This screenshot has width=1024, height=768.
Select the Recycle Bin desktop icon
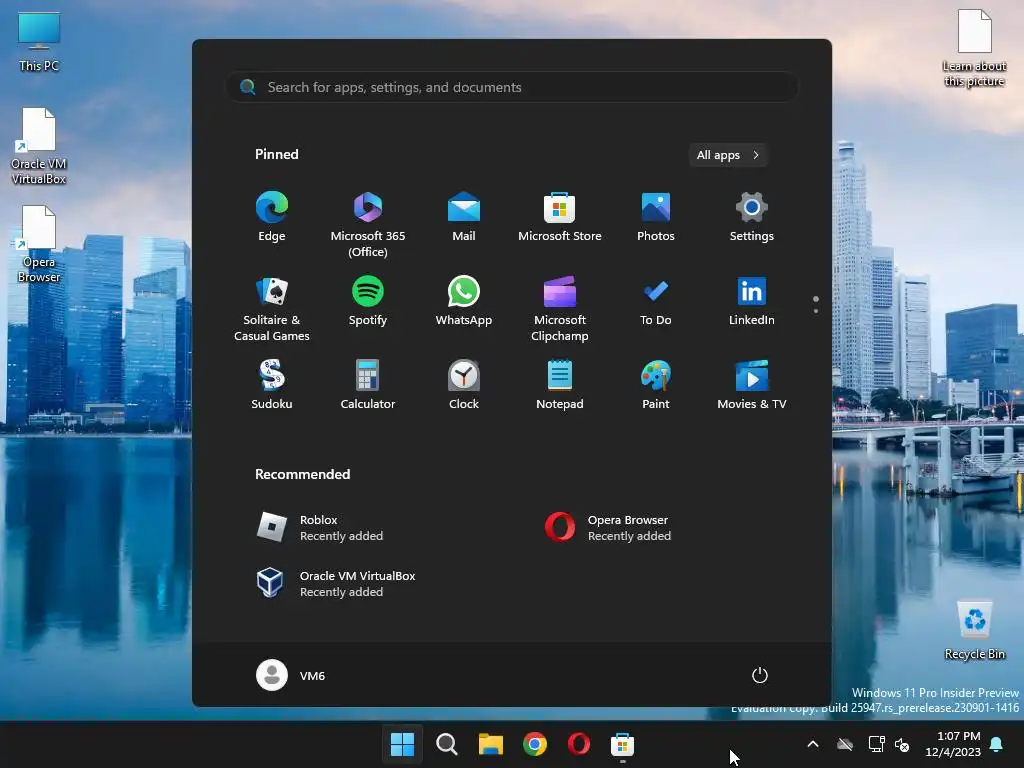(974, 630)
